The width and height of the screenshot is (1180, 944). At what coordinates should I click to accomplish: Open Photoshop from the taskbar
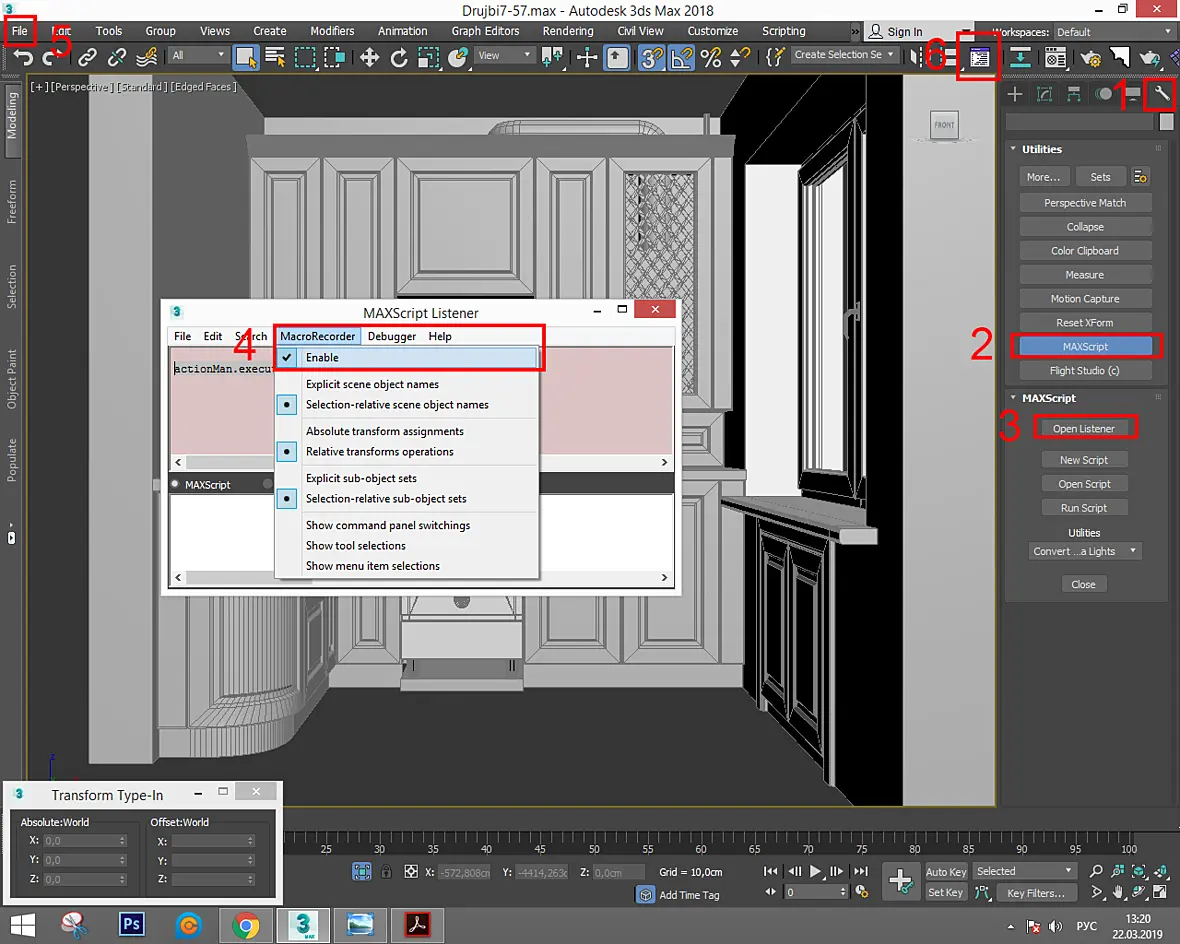[132, 924]
